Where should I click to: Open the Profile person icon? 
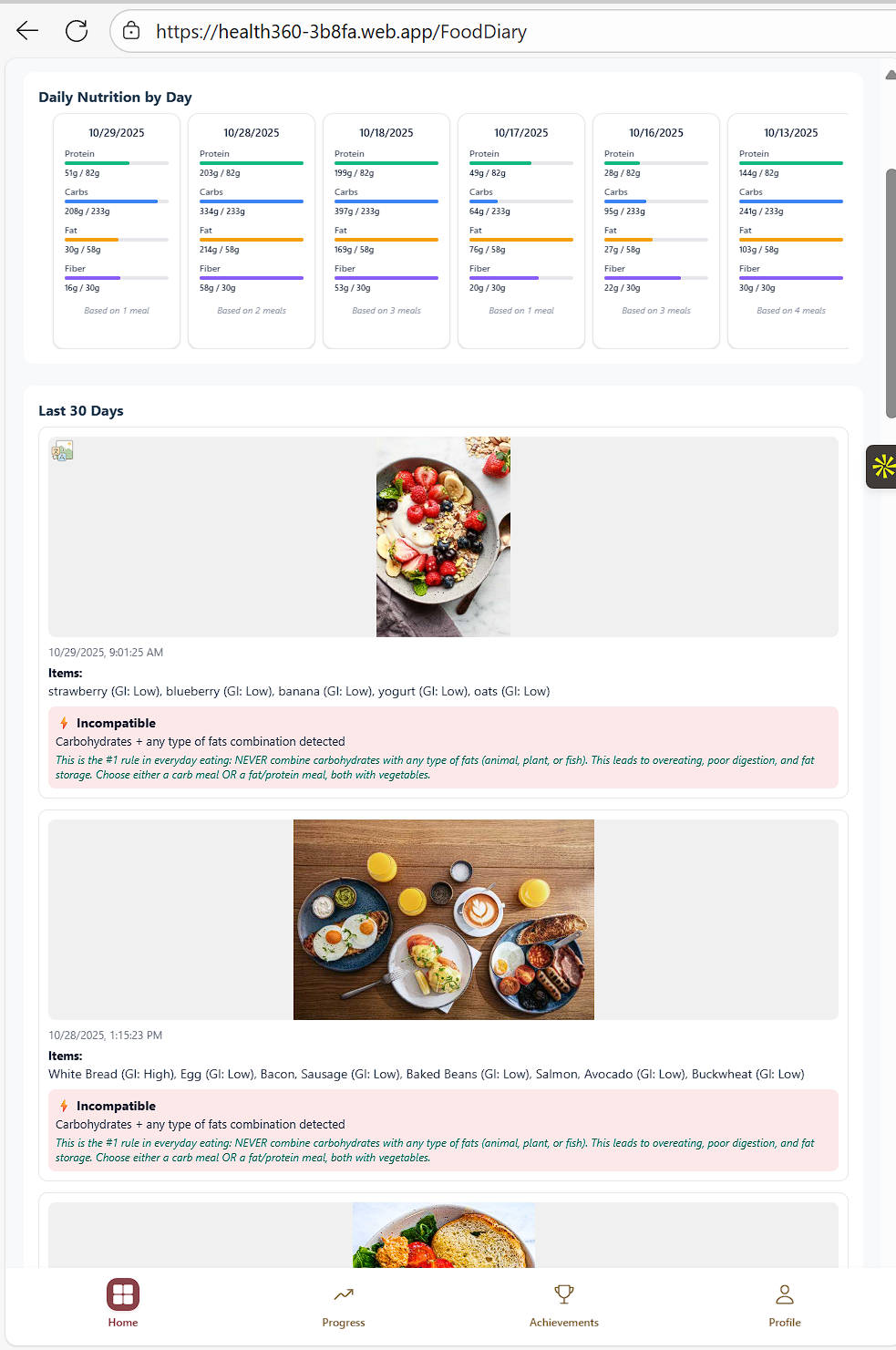pyautogui.click(x=785, y=1293)
